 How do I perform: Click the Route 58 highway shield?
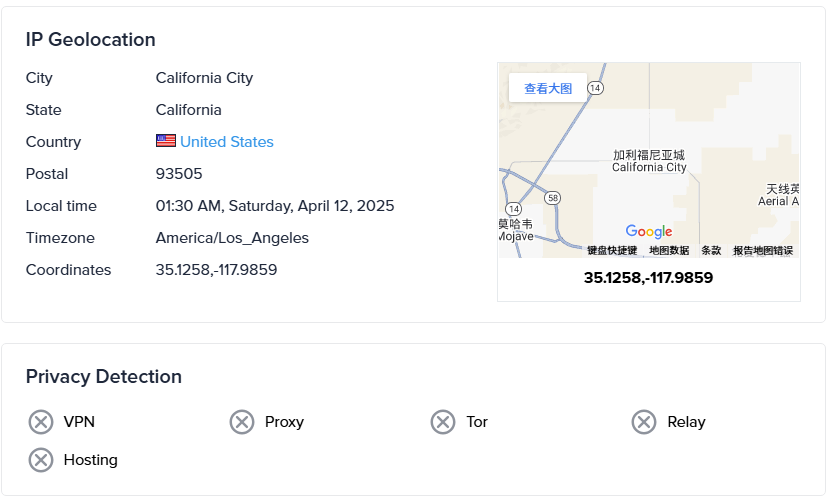coord(553,198)
